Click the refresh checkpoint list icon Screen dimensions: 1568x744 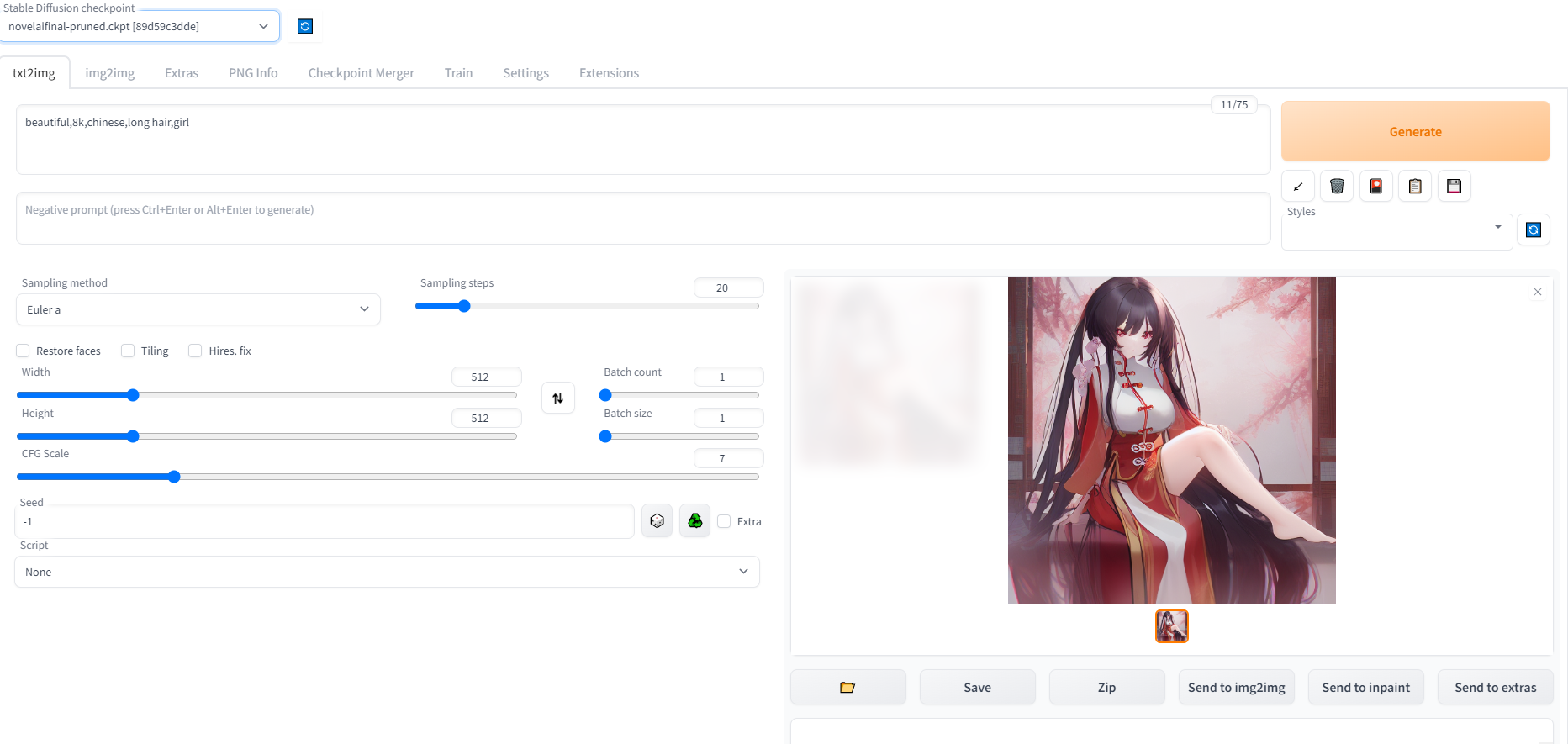coord(305,27)
